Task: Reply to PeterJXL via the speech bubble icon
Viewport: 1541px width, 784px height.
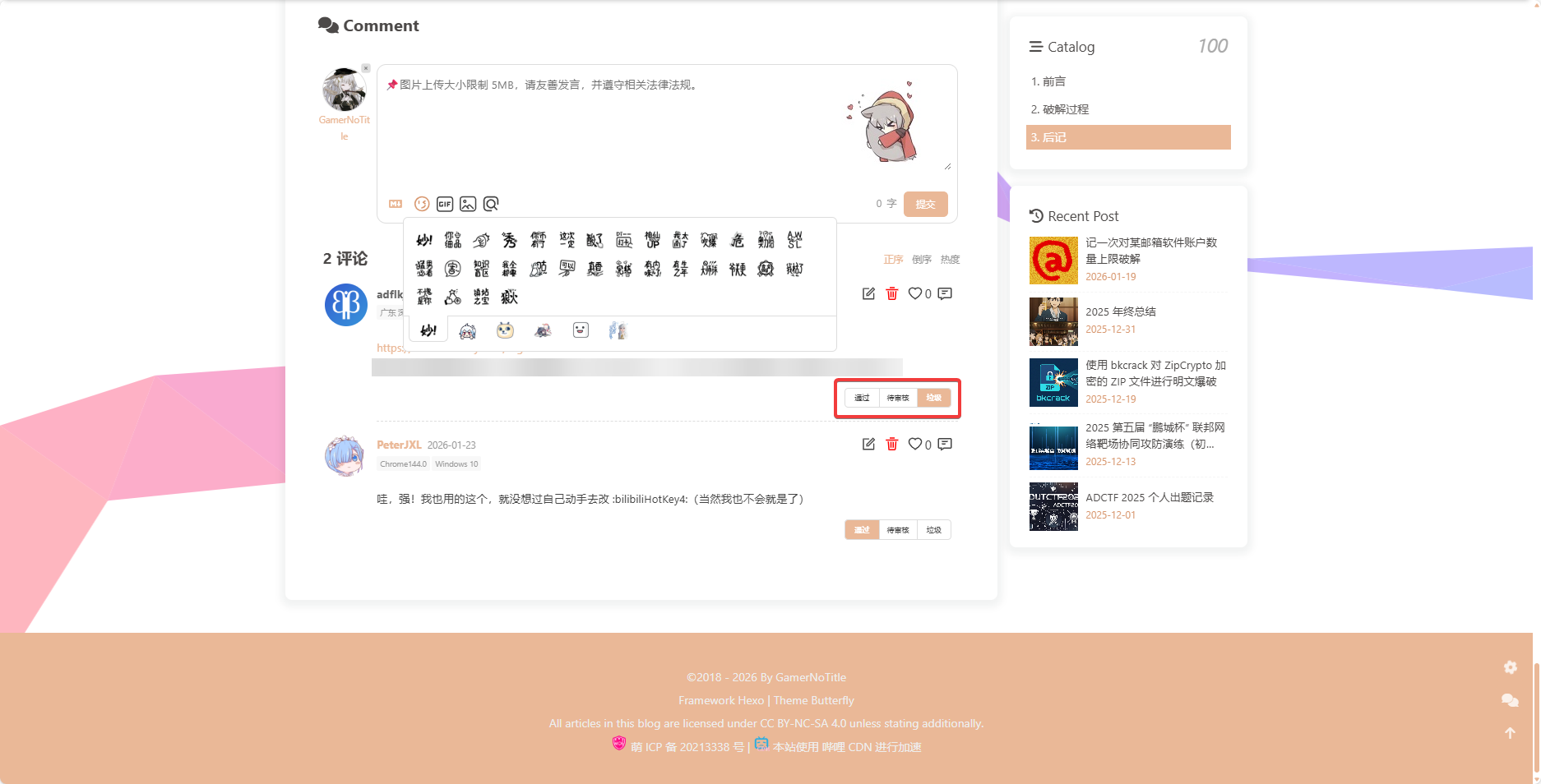Action: (944, 444)
